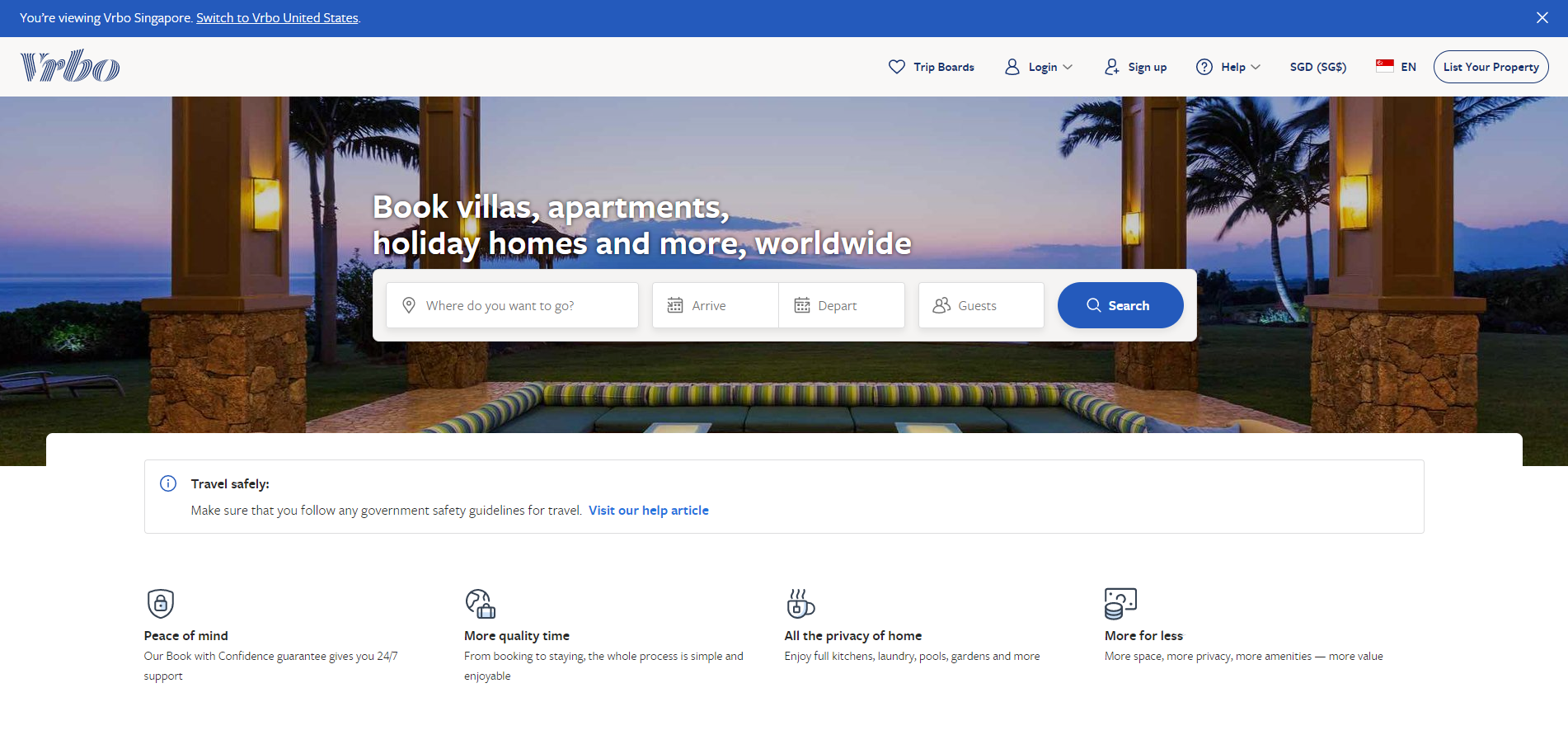The image size is (1568, 735).
Task: Open the Guests selector
Action: pos(981,305)
